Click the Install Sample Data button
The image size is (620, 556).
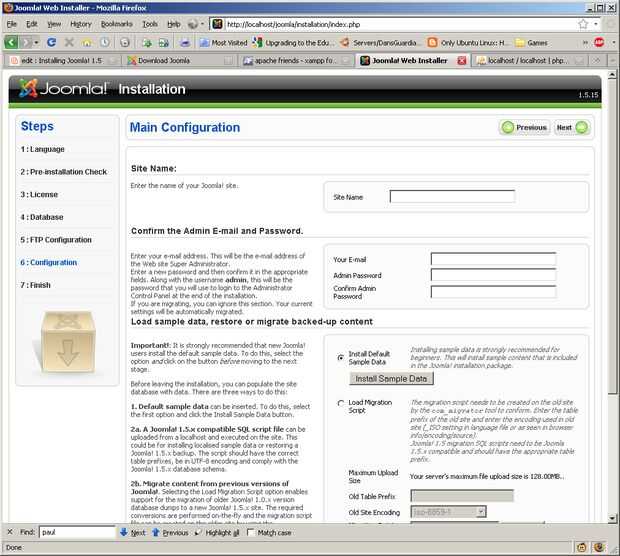(391, 378)
